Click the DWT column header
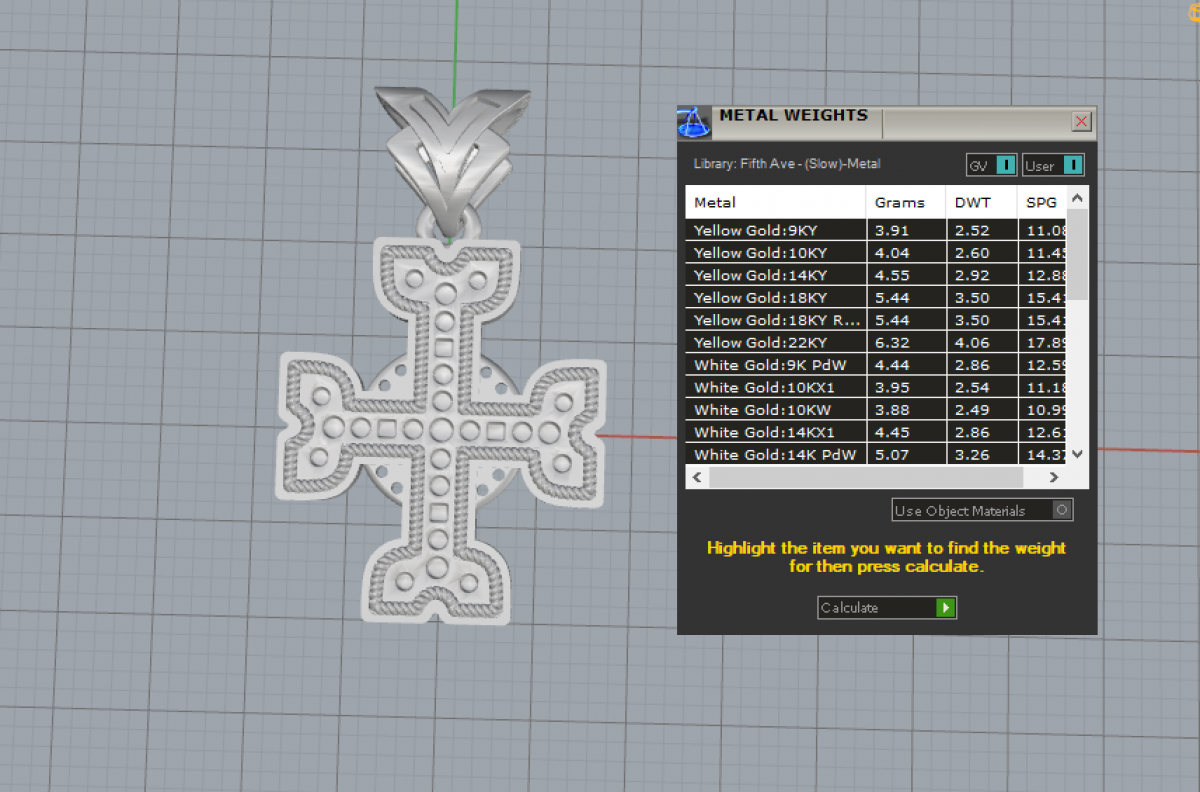This screenshot has height=792, width=1200. pos(981,202)
